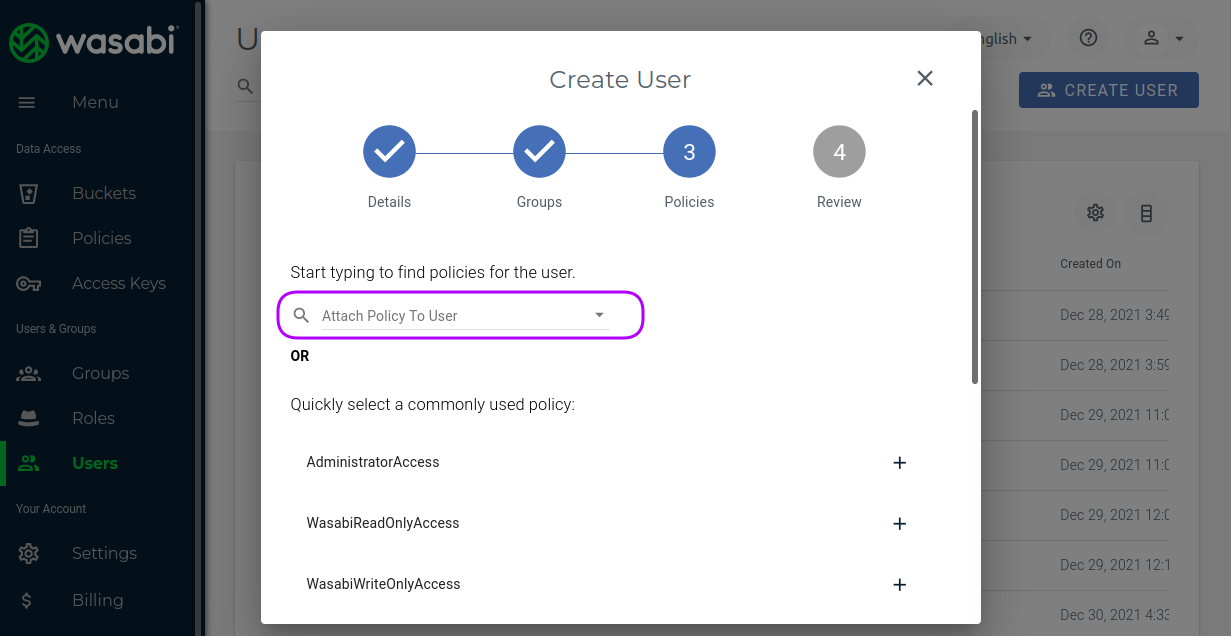Close the Create User dialog
Screen dimensions: 1231x636
click(925, 79)
